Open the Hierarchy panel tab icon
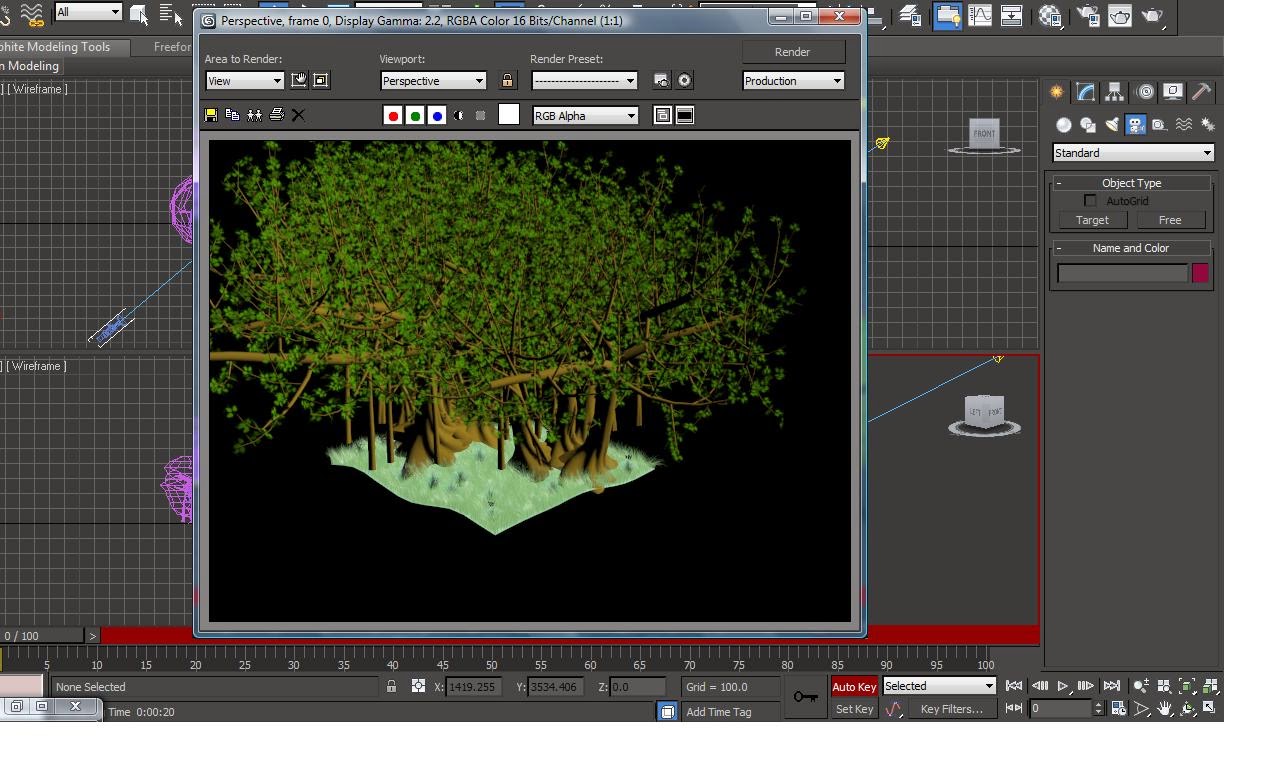Viewport: 1280px width, 770px height. [x=1114, y=92]
